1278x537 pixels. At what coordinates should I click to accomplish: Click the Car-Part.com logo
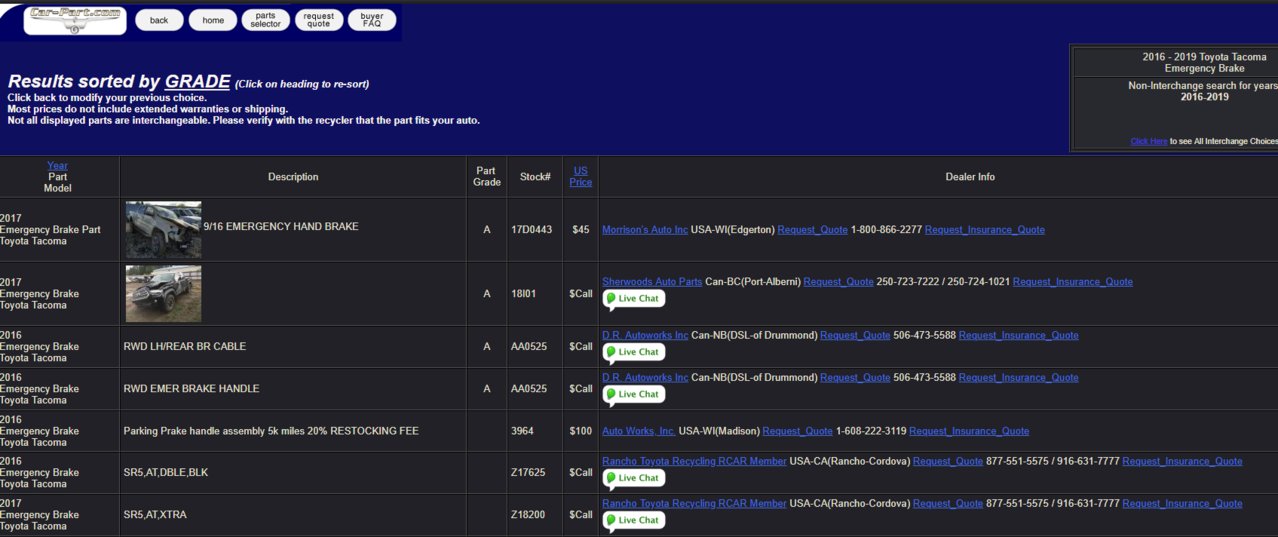pyautogui.click(x=75, y=20)
